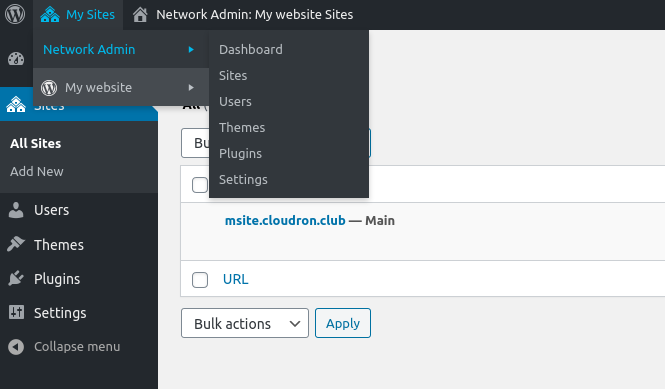Click the WordPress logo in admin bar

point(15,14)
